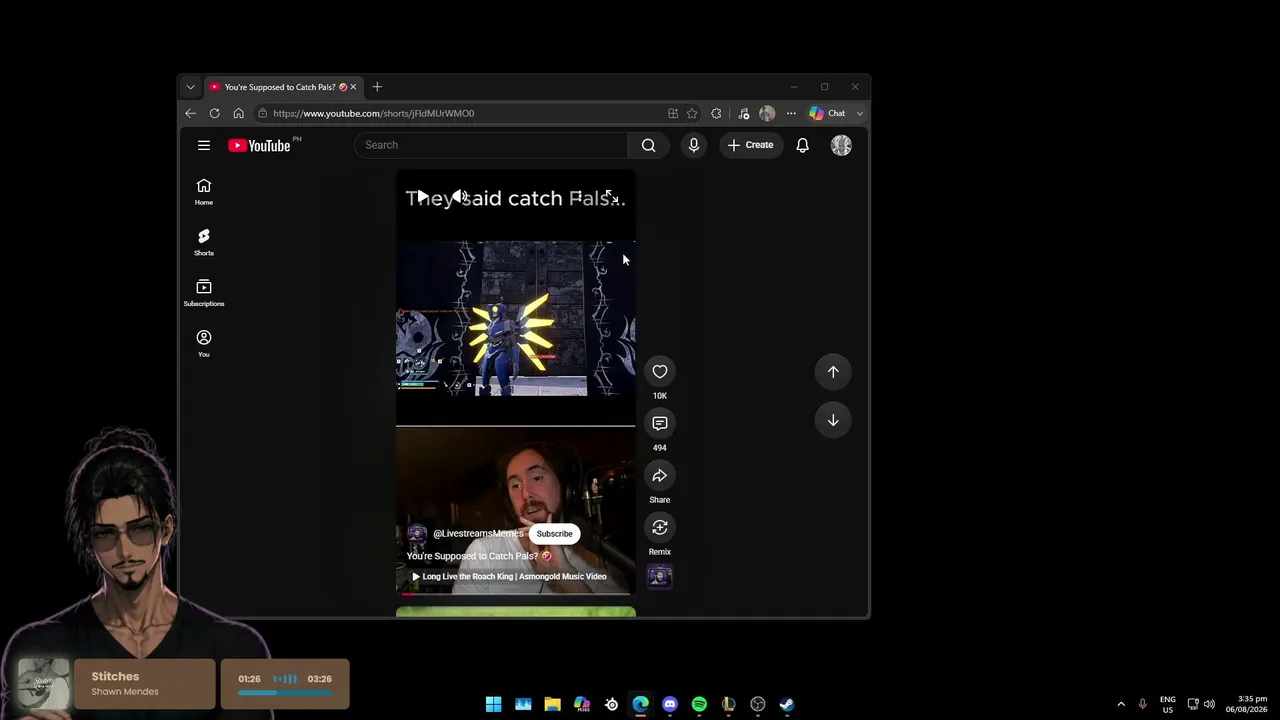Image resolution: width=1280 pixels, height=720 pixels.
Task: Open the YouTube account avatar menu
Action: pos(841,145)
